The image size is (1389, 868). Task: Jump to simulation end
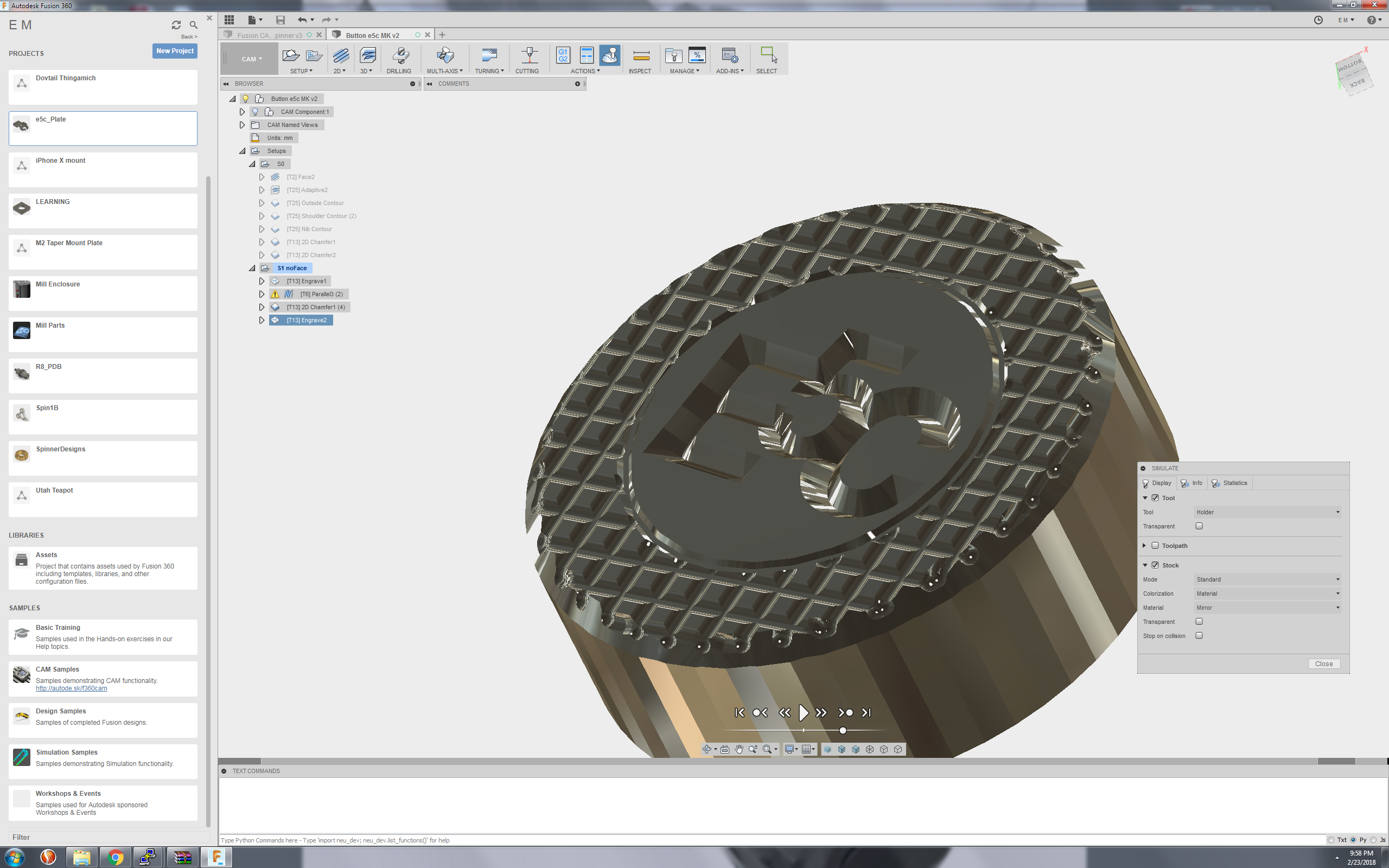pyautogui.click(x=866, y=712)
